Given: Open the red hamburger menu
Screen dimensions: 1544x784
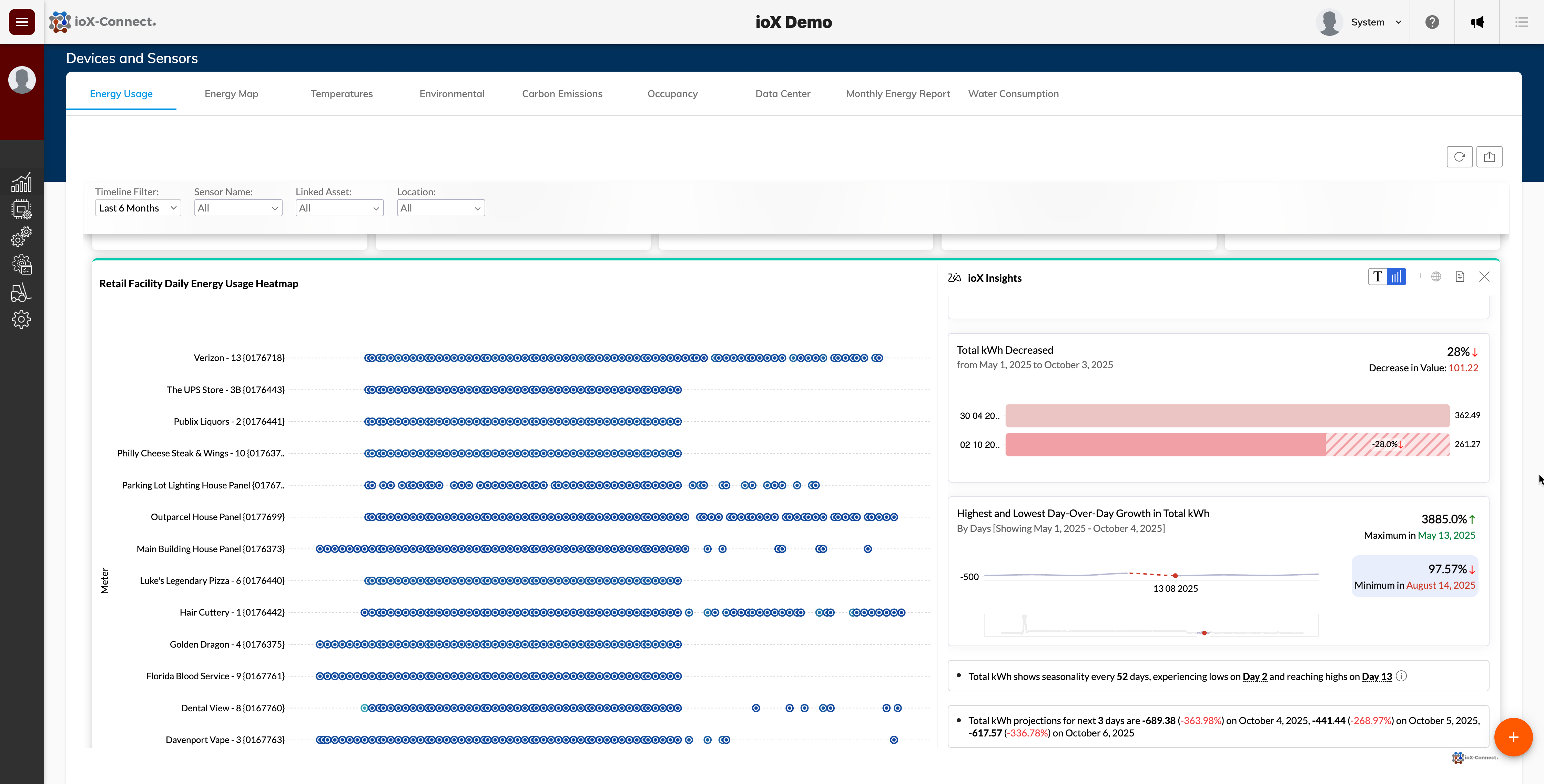Looking at the screenshot, I should point(22,22).
